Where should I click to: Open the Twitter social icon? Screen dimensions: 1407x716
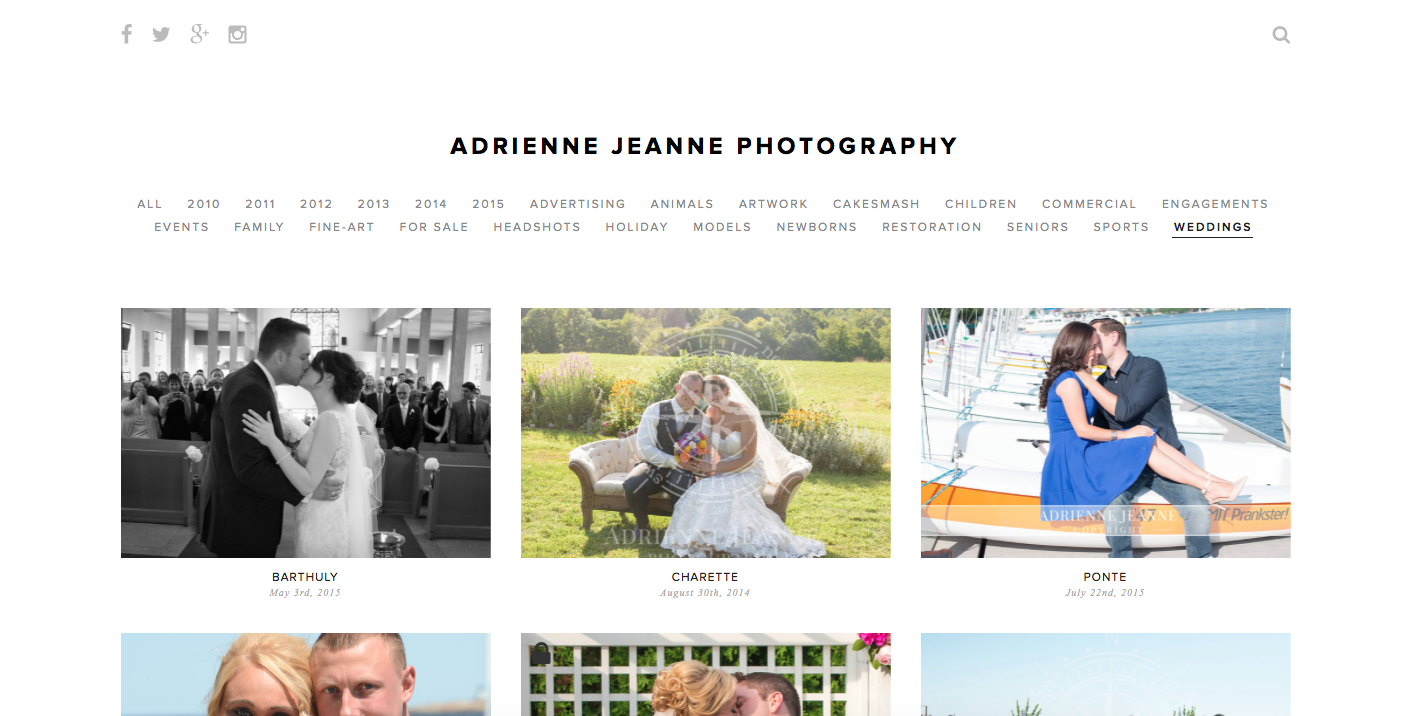tap(161, 35)
